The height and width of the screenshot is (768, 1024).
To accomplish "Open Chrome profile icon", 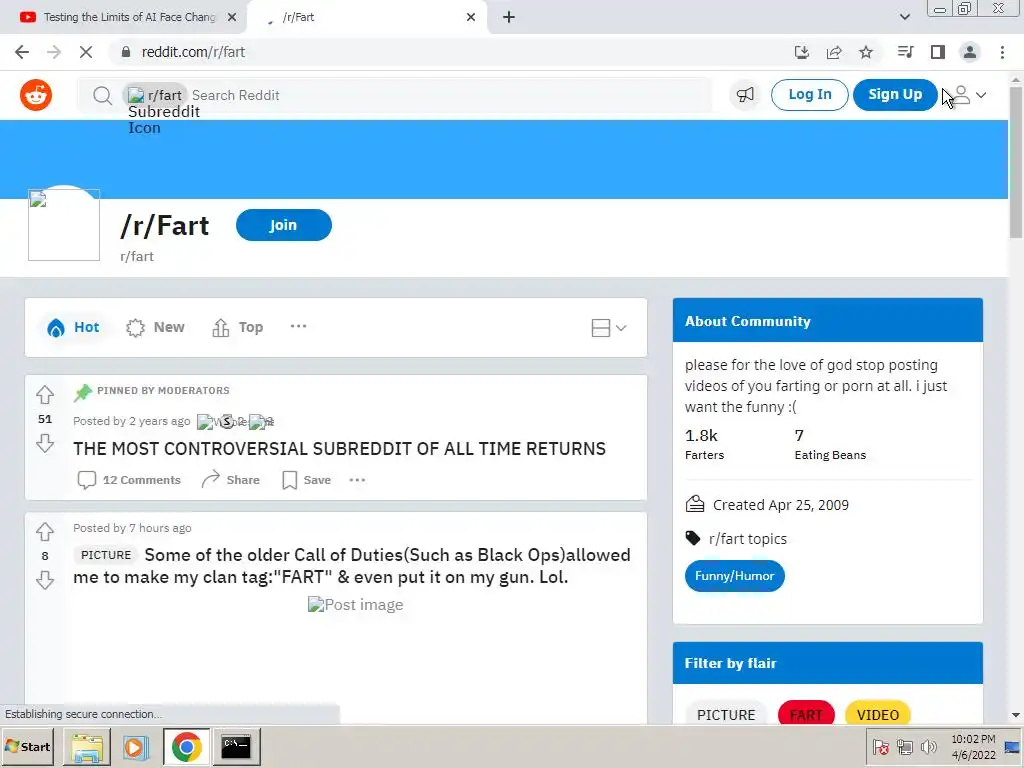I will tap(970, 52).
